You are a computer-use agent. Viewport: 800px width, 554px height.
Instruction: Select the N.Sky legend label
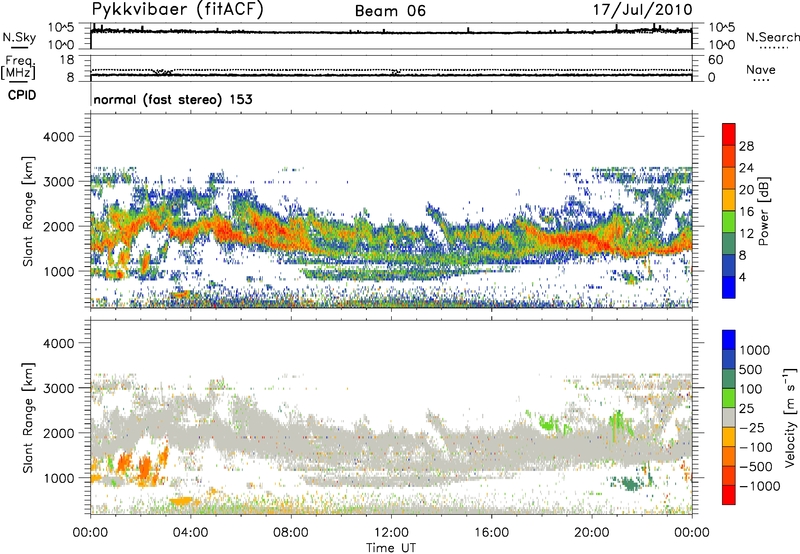pos(19,37)
